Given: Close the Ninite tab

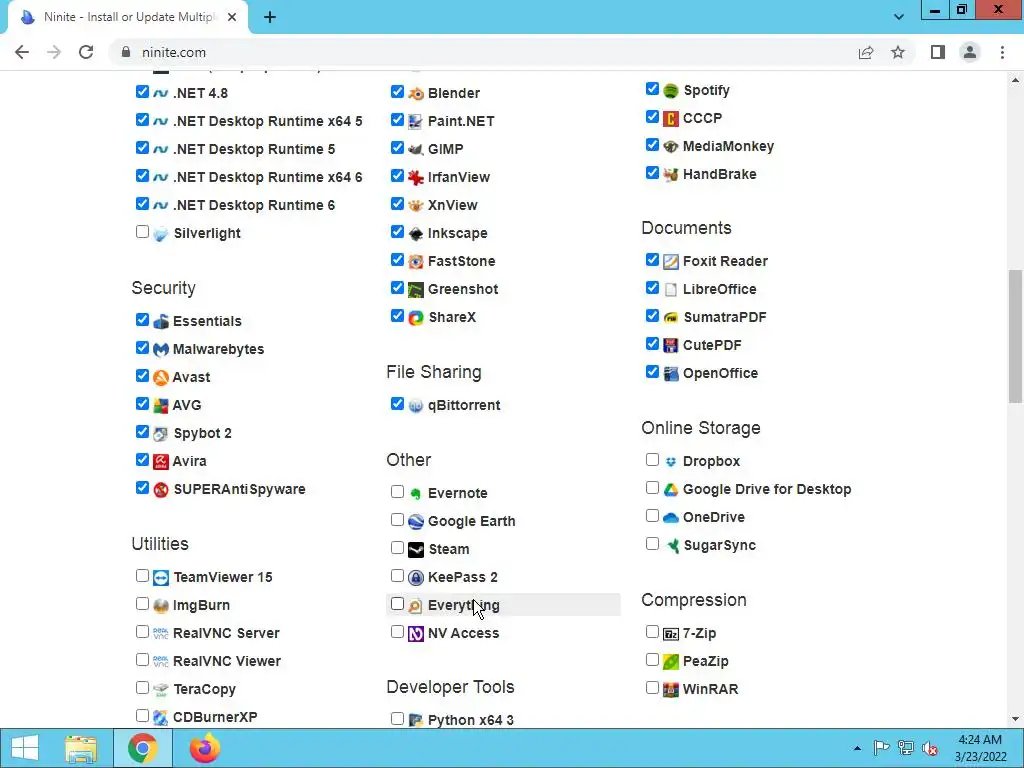Looking at the screenshot, I should (x=232, y=18).
